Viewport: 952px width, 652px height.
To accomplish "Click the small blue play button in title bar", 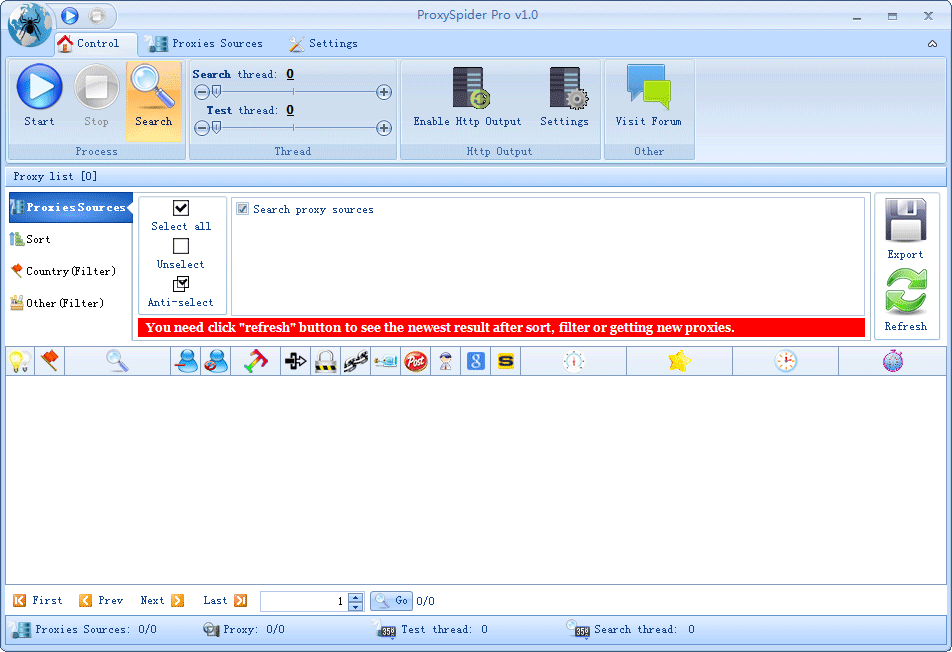I will tap(70, 16).
